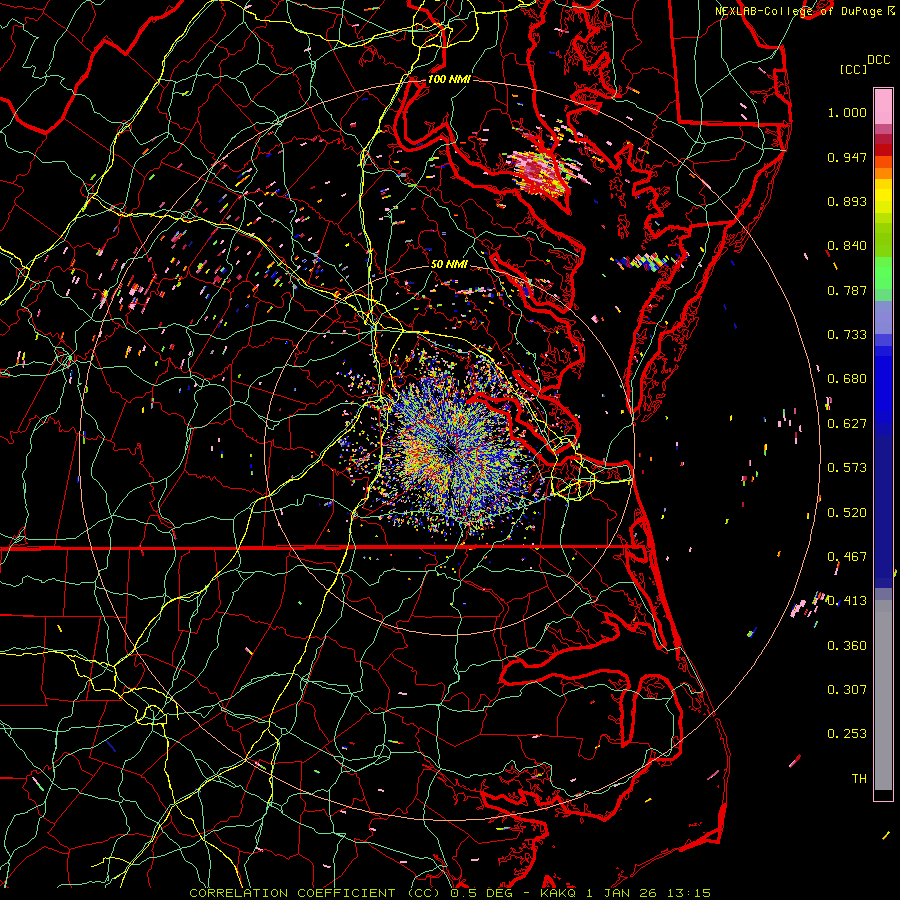Click the [CC] legend unit label
The height and width of the screenshot is (900, 900).
point(854,69)
